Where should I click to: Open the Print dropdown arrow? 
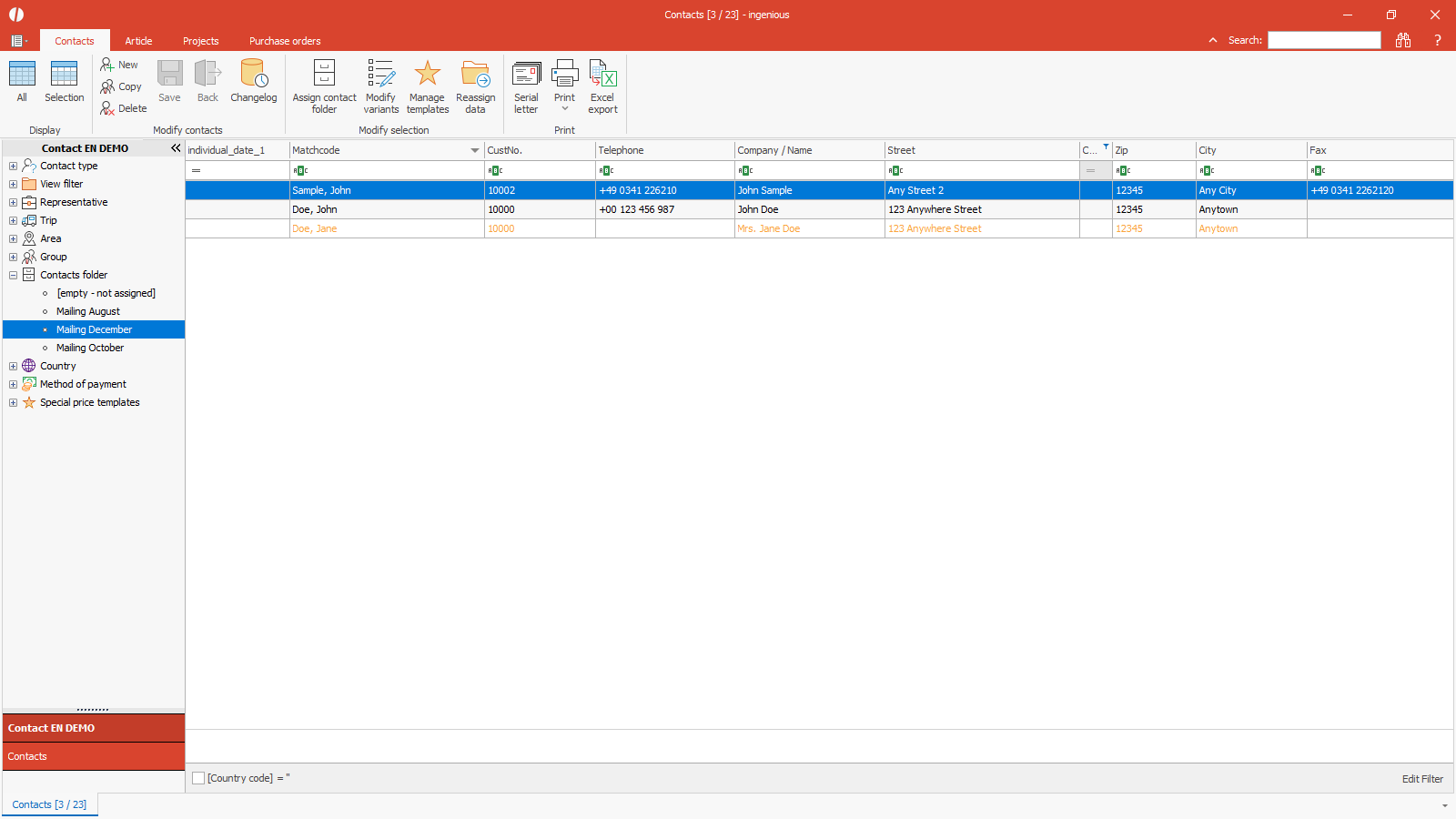[x=564, y=109]
